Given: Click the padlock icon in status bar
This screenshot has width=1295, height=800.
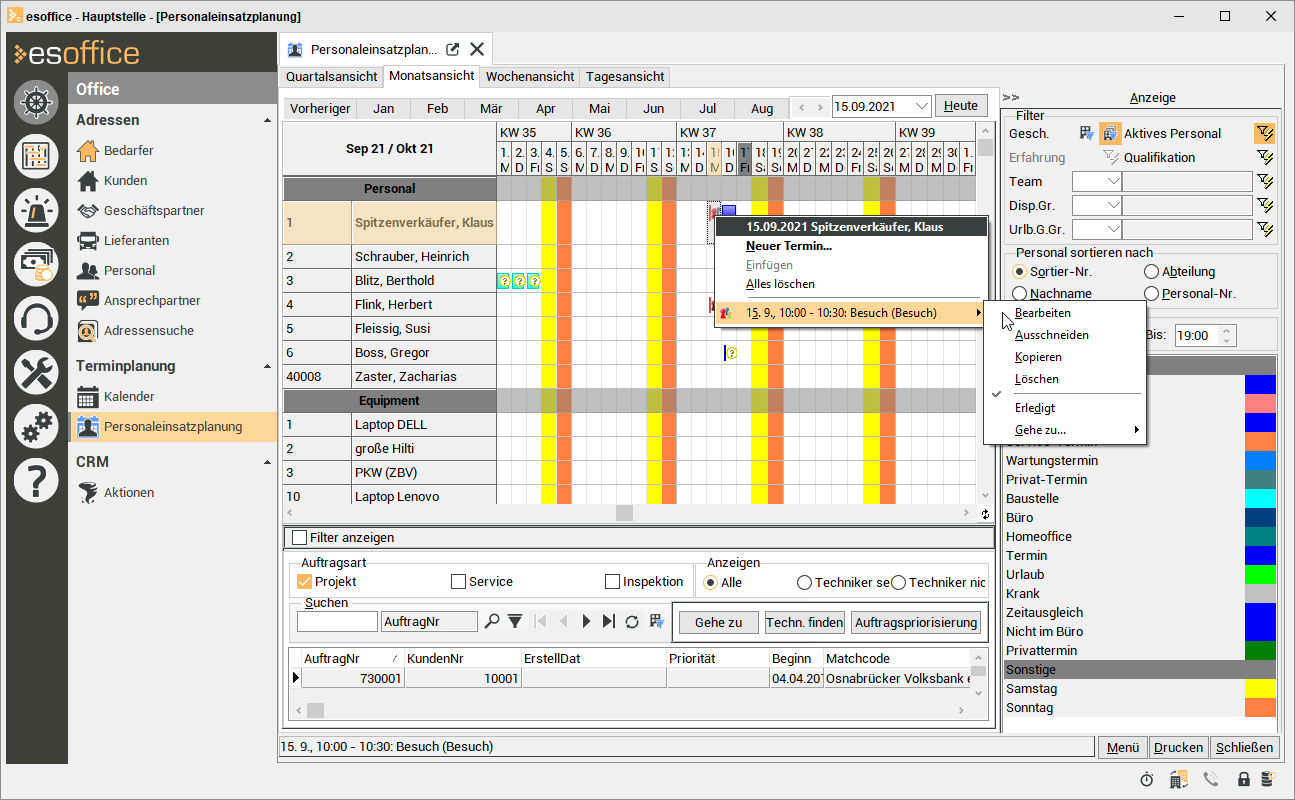Looking at the screenshot, I should 1243,779.
